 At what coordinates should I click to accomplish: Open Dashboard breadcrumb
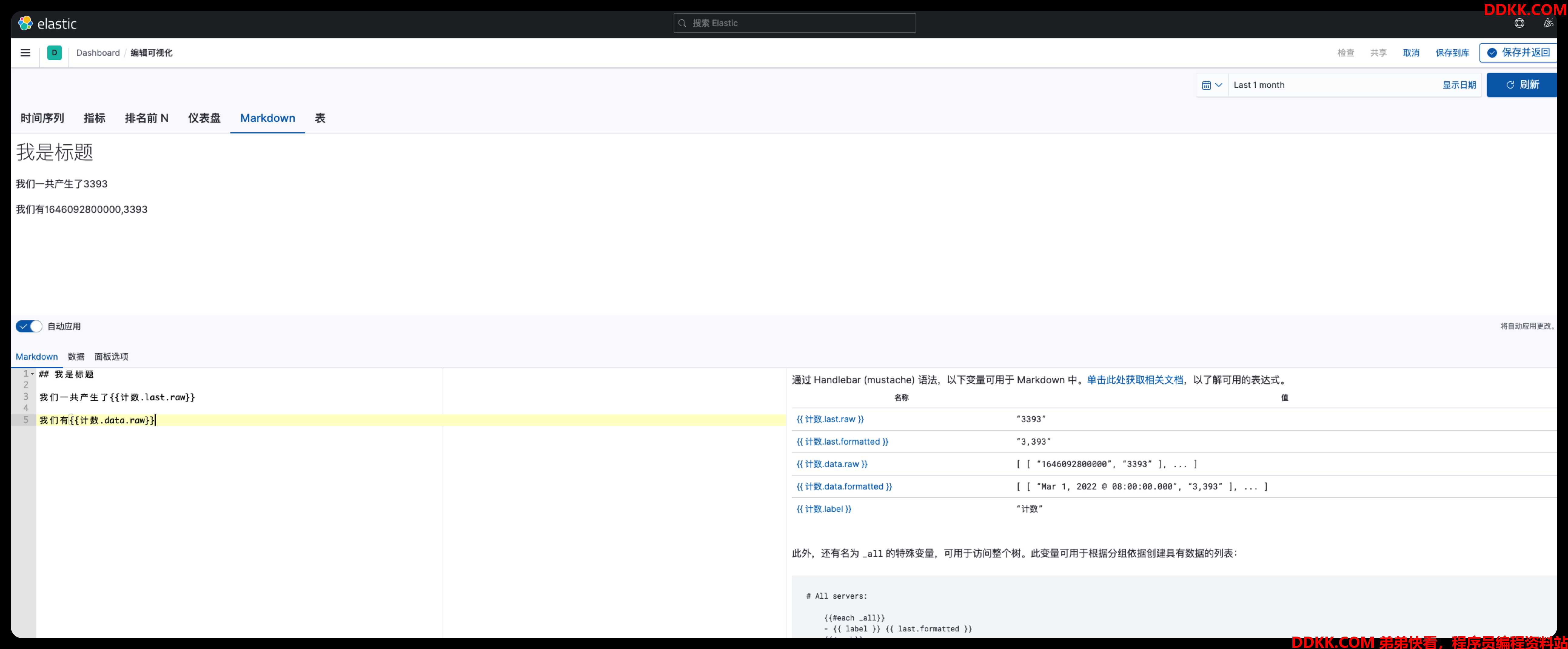pyautogui.click(x=98, y=53)
